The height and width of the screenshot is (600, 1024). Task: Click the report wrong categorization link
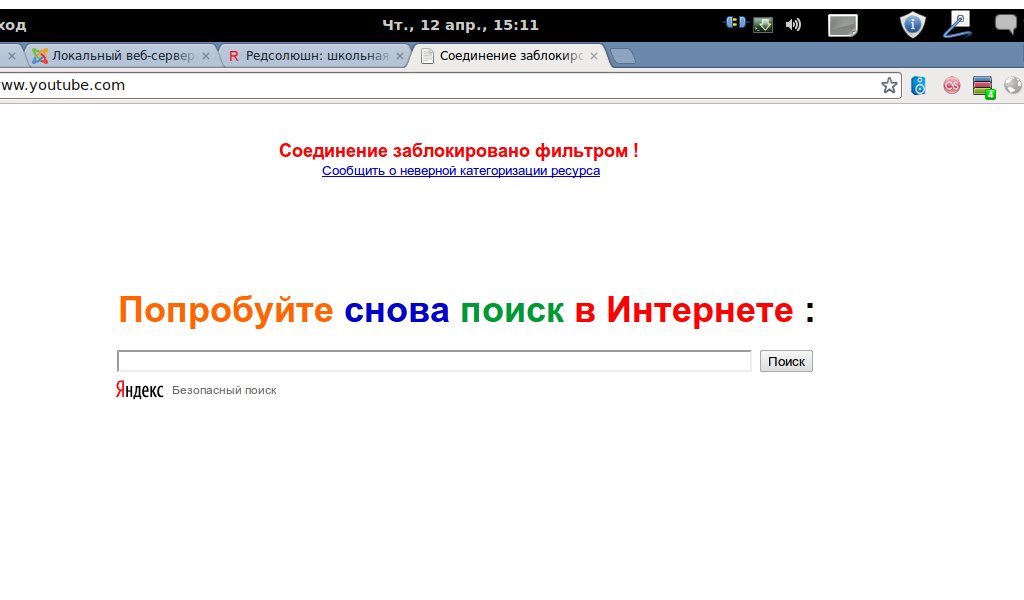click(461, 171)
